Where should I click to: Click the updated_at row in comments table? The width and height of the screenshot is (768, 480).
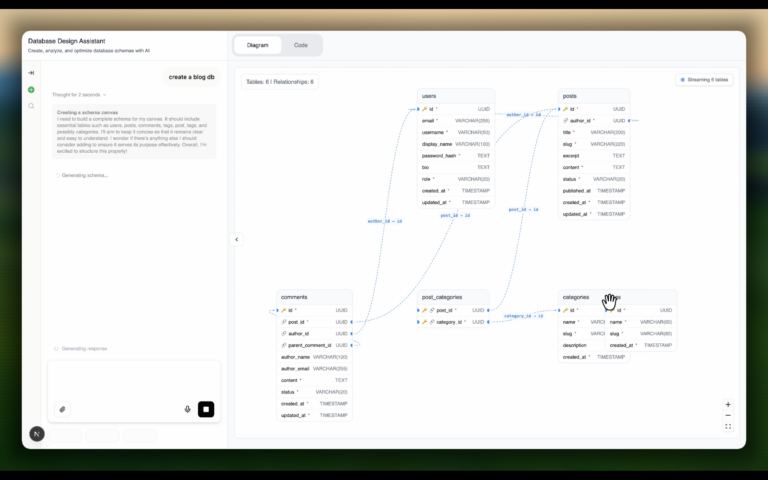tap(314, 415)
